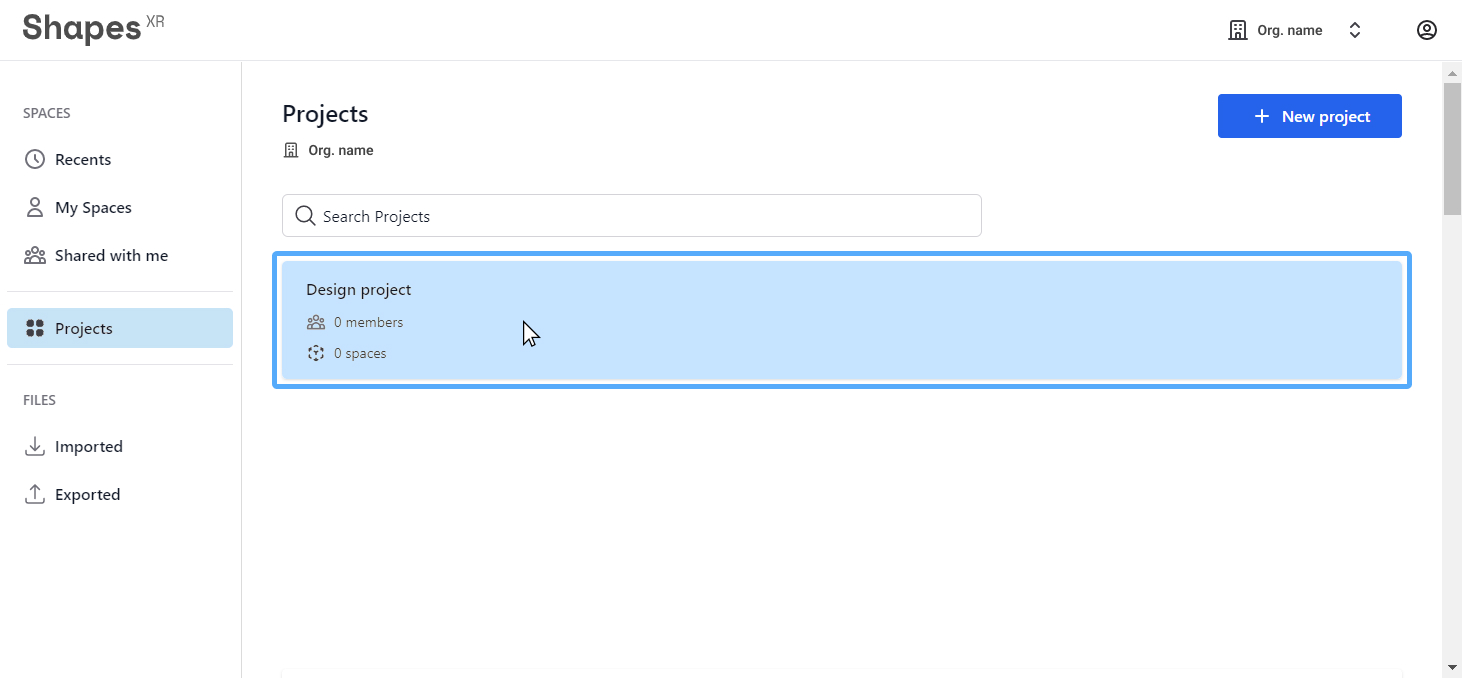Click the person icon beside My Spaces

pos(35,207)
